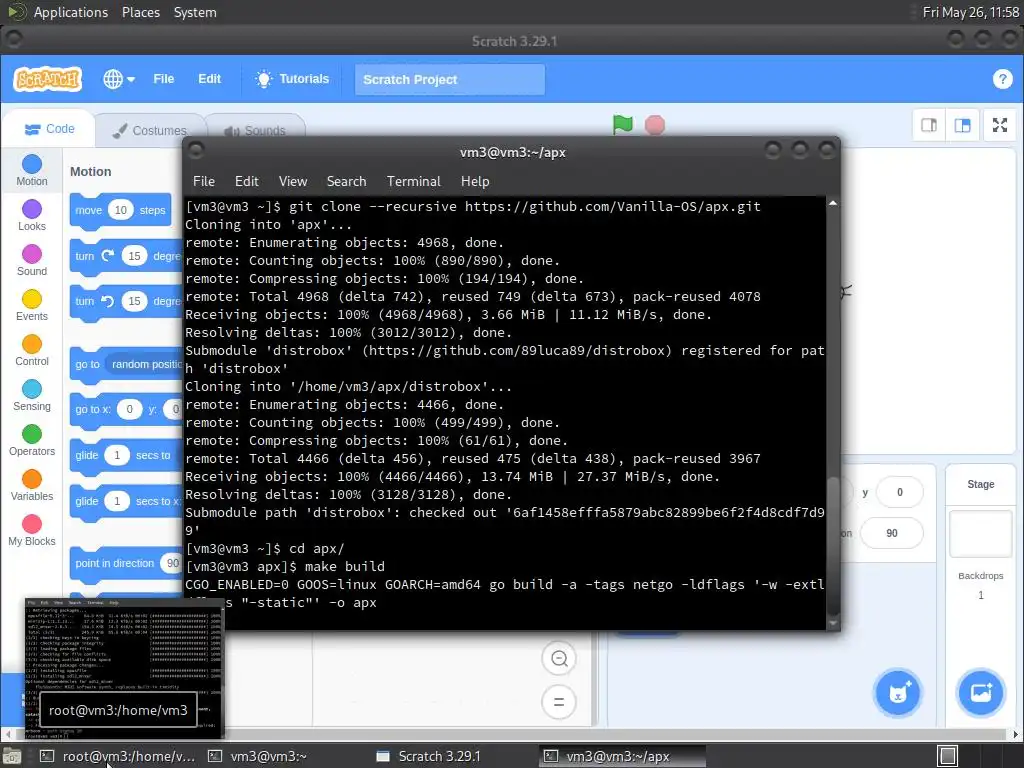This screenshot has height=768, width=1024.
Task: Click the turn clockwise 15 degrees block
Action: (x=84, y=256)
